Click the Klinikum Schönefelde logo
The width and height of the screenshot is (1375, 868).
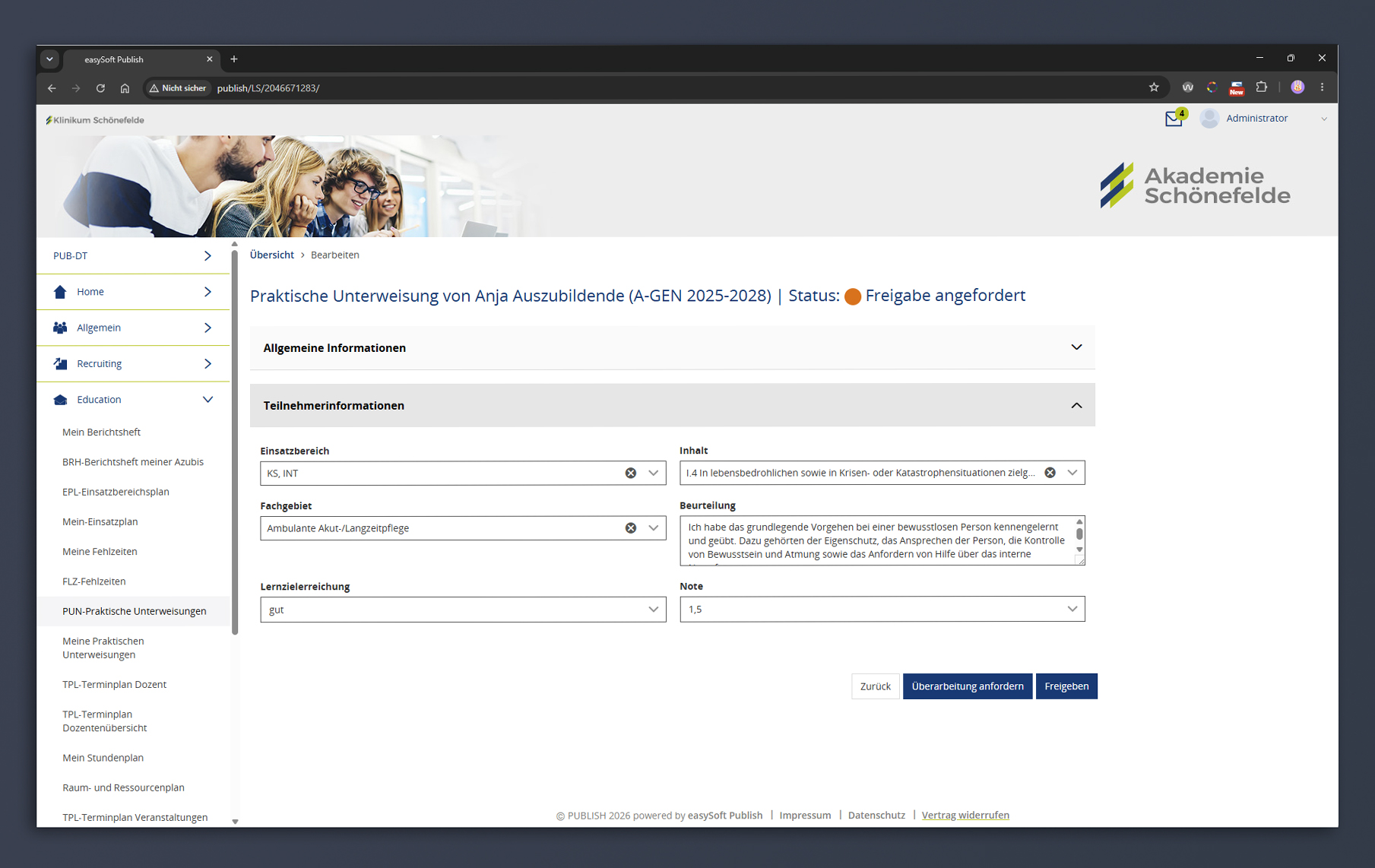click(x=95, y=120)
